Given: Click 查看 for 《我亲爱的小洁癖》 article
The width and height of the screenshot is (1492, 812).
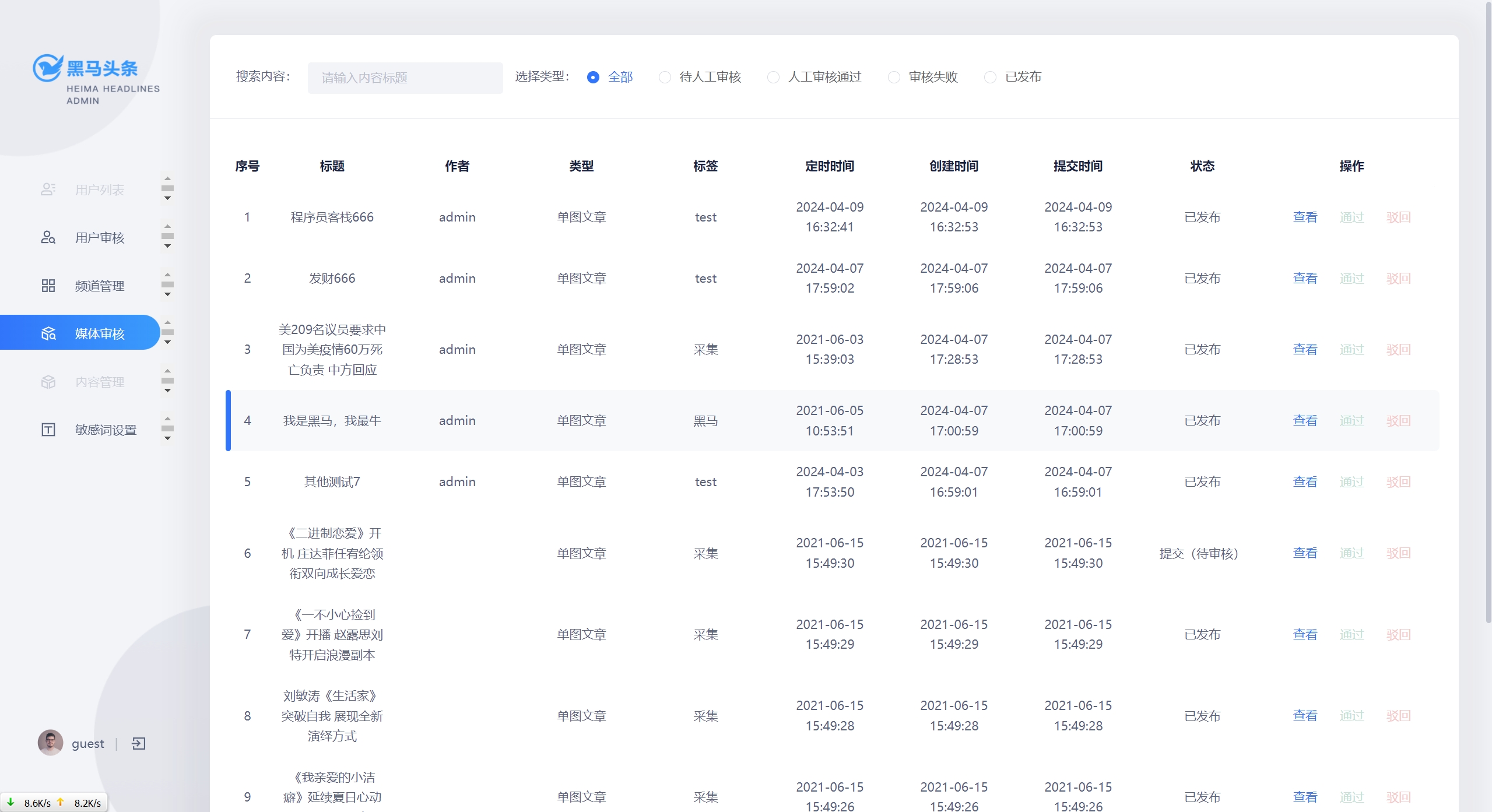Looking at the screenshot, I should (1305, 797).
